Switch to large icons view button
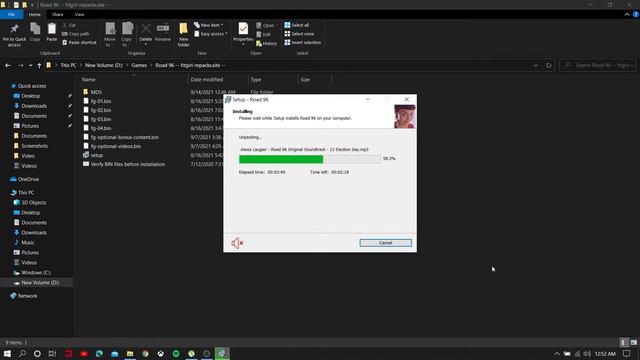 click(633, 342)
